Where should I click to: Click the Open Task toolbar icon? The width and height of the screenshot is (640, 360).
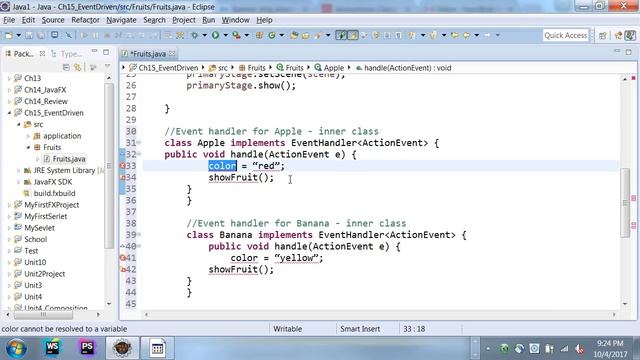(x=305, y=36)
